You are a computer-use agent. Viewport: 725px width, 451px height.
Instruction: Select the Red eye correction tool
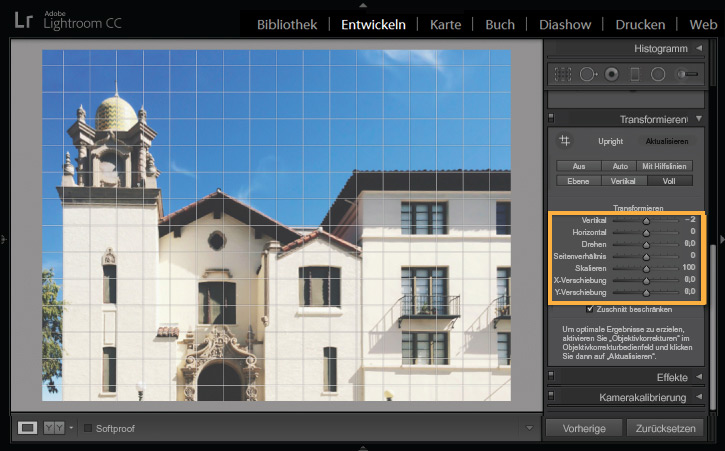[611, 74]
